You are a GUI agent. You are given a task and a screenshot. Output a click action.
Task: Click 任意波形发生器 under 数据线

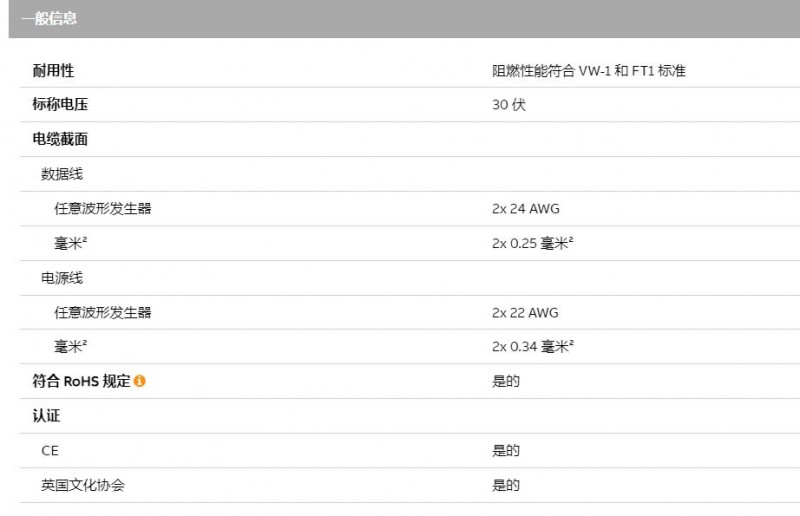tap(103, 209)
